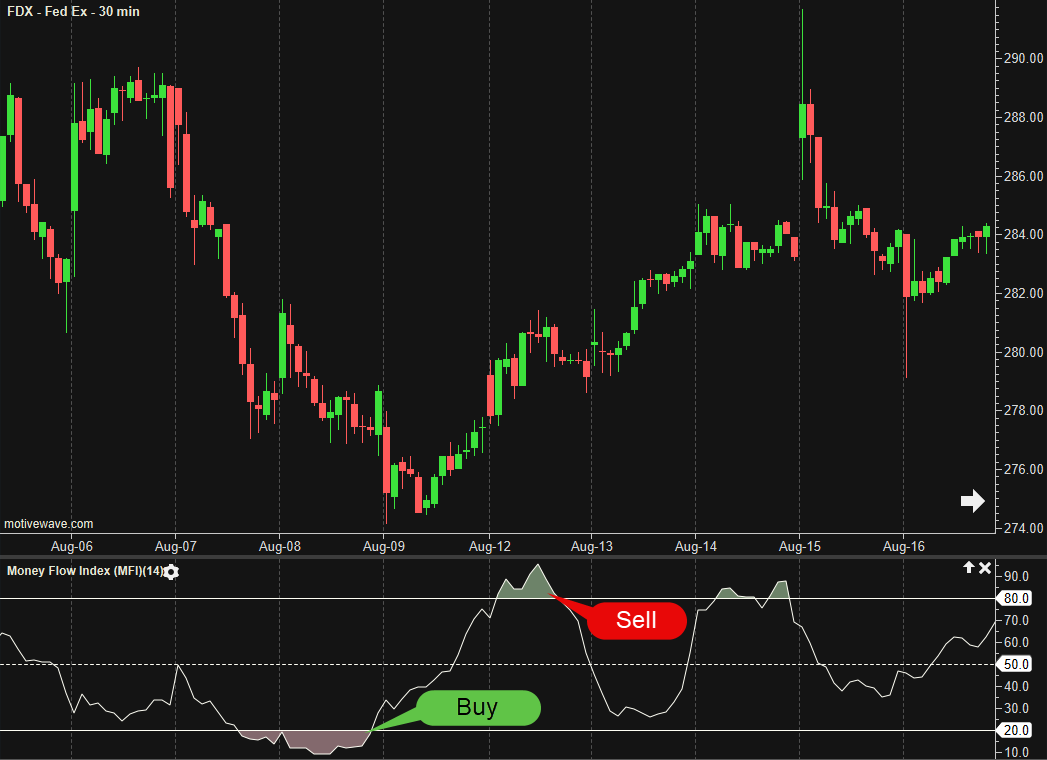Select the 20.0 oversold level tag
This screenshot has height=760, width=1047.
click(x=1016, y=731)
